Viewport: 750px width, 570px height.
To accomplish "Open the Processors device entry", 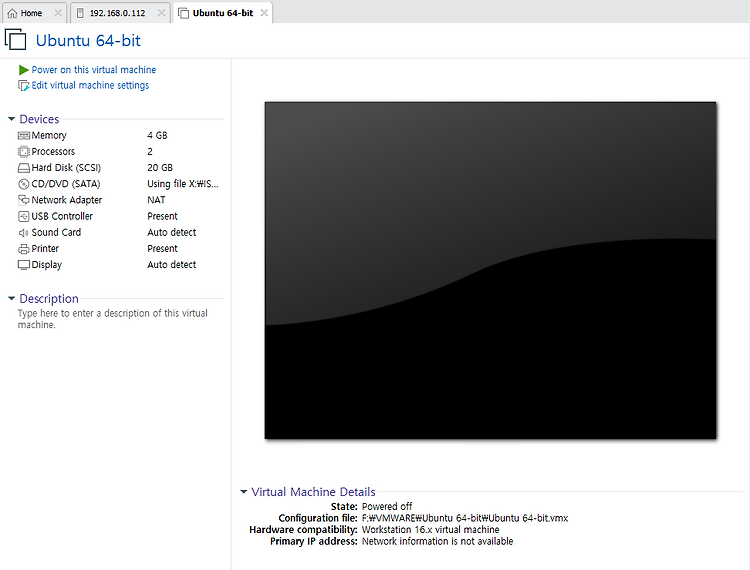I will [53, 152].
